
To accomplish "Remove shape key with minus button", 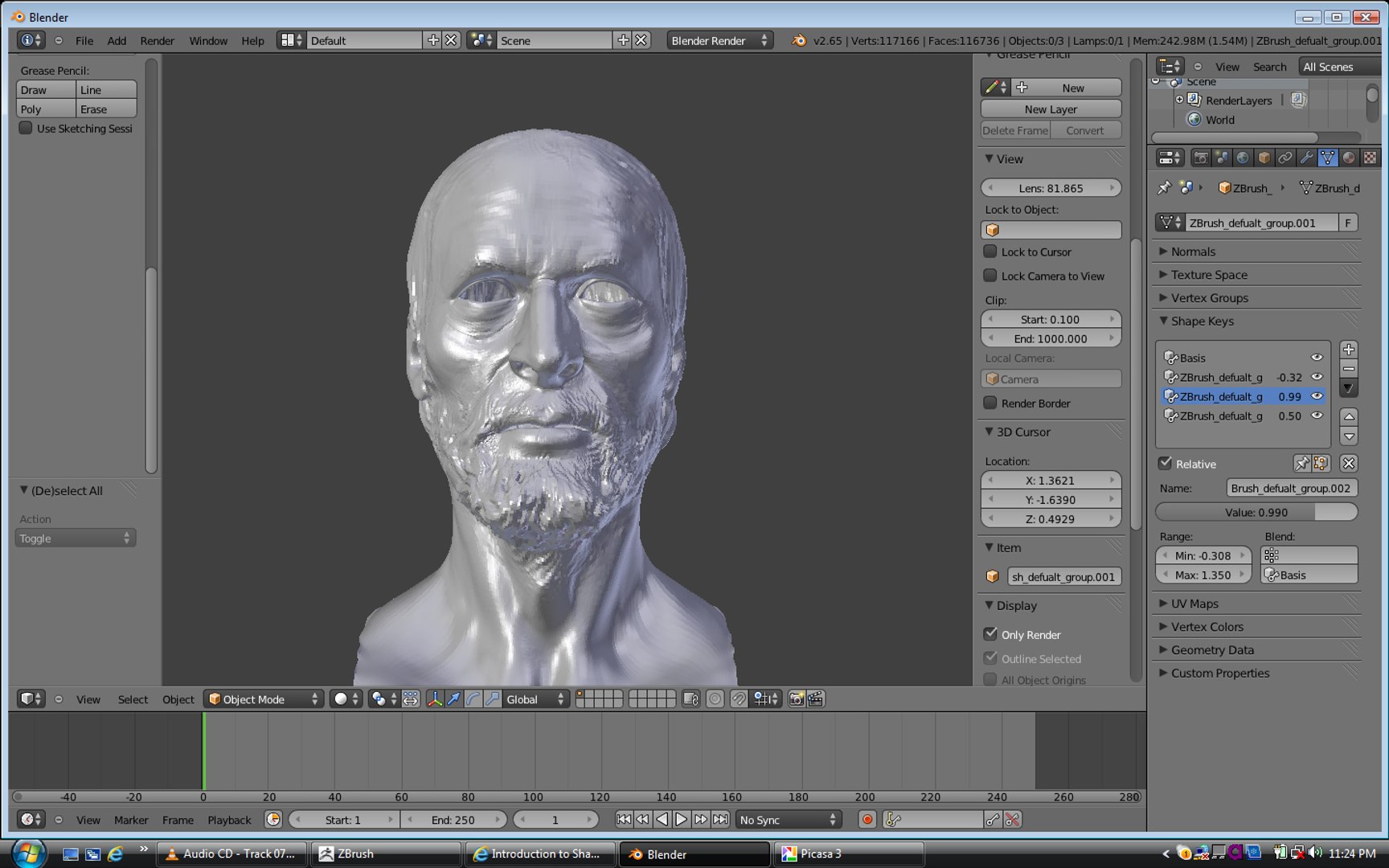I will (1349, 369).
